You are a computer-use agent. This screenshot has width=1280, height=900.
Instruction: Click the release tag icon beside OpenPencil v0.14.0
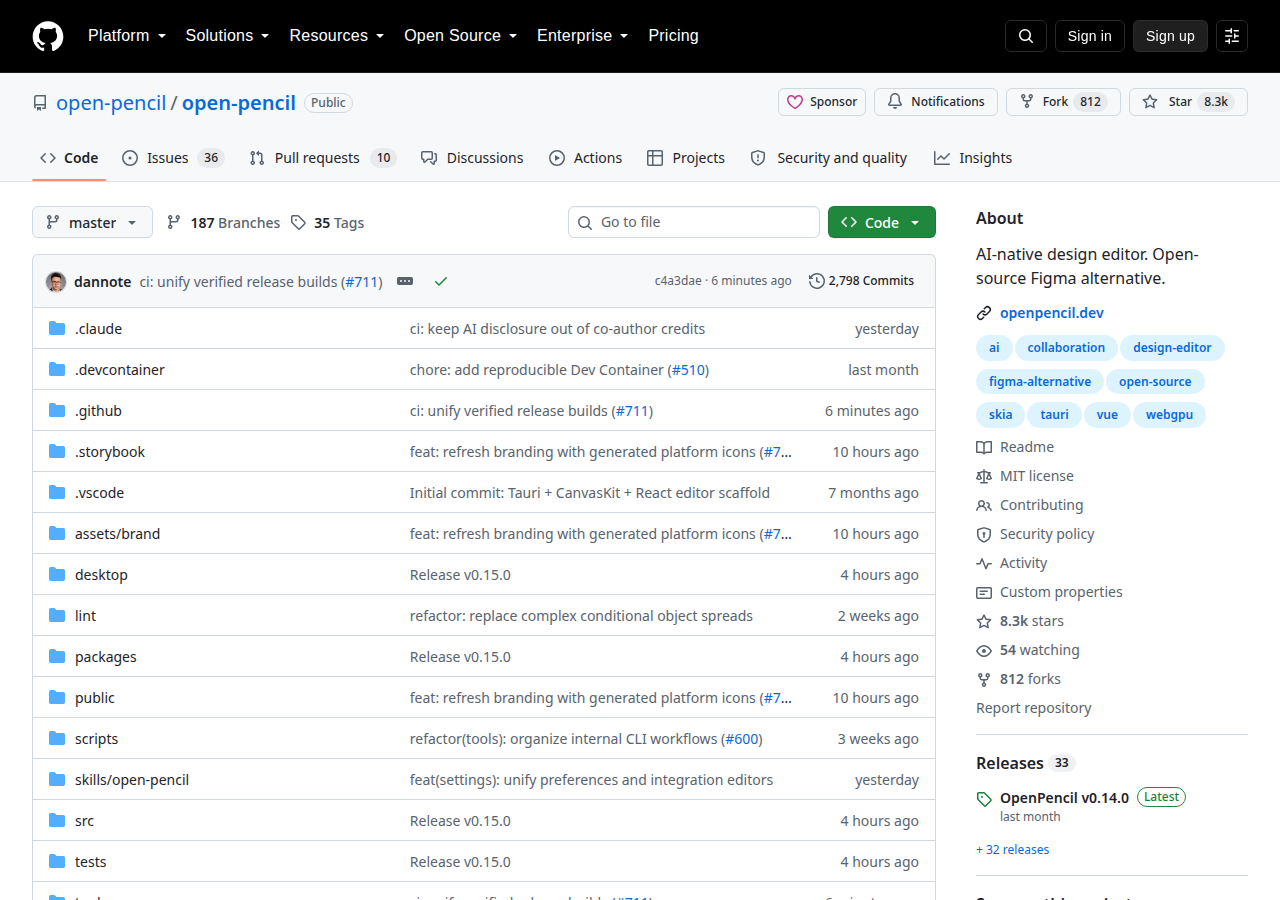(x=984, y=799)
